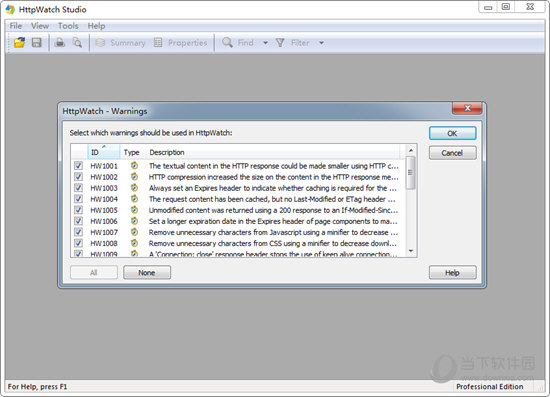Sort warnings by the Description column header

(x=273, y=152)
